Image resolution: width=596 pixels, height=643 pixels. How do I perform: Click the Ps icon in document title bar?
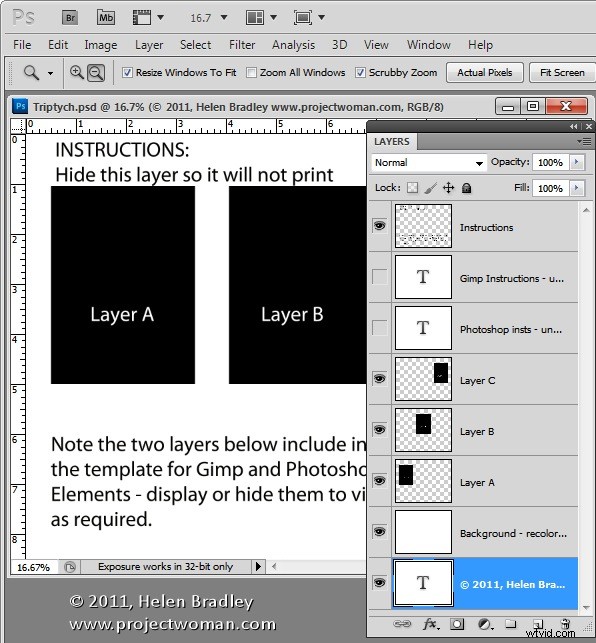point(20,107)
